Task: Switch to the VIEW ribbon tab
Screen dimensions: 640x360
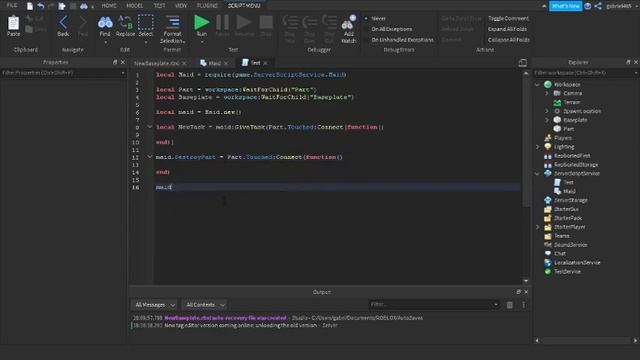Action: (181, 6)
